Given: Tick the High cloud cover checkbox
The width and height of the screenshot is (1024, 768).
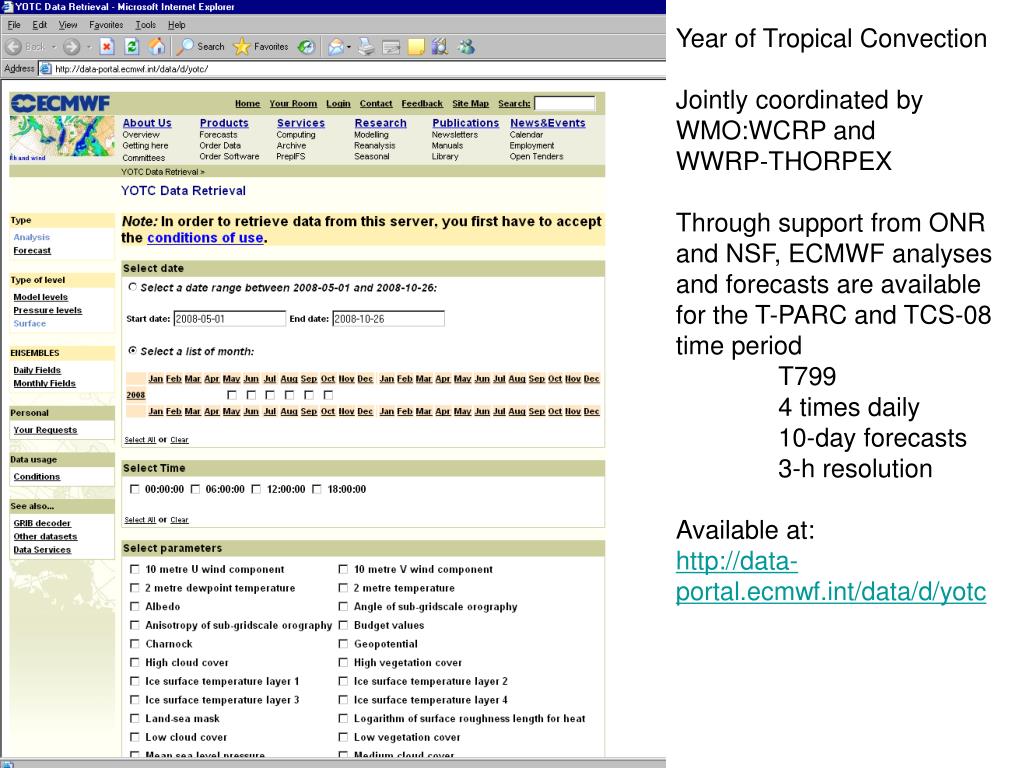Looking at the screenshot, I should click(135, 662).
